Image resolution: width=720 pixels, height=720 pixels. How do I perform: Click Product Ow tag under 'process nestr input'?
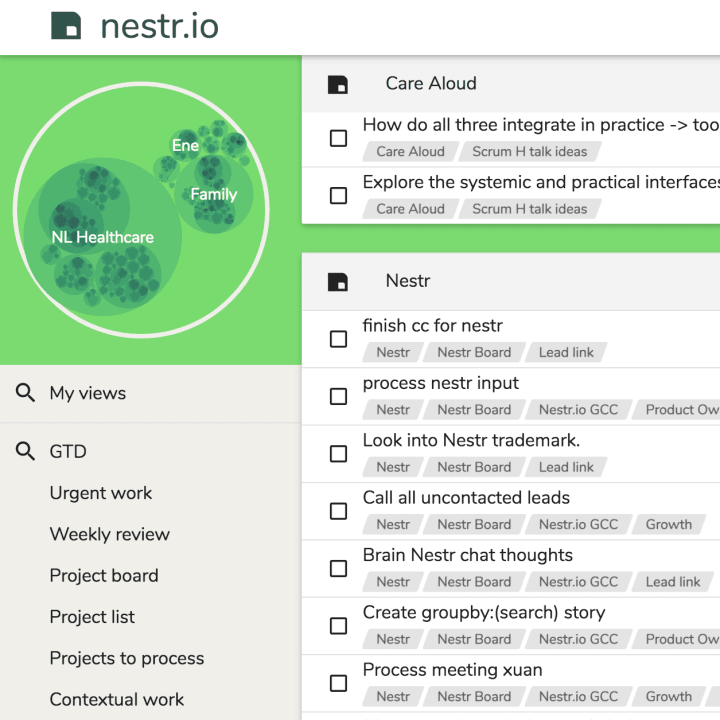click(676, 410)
